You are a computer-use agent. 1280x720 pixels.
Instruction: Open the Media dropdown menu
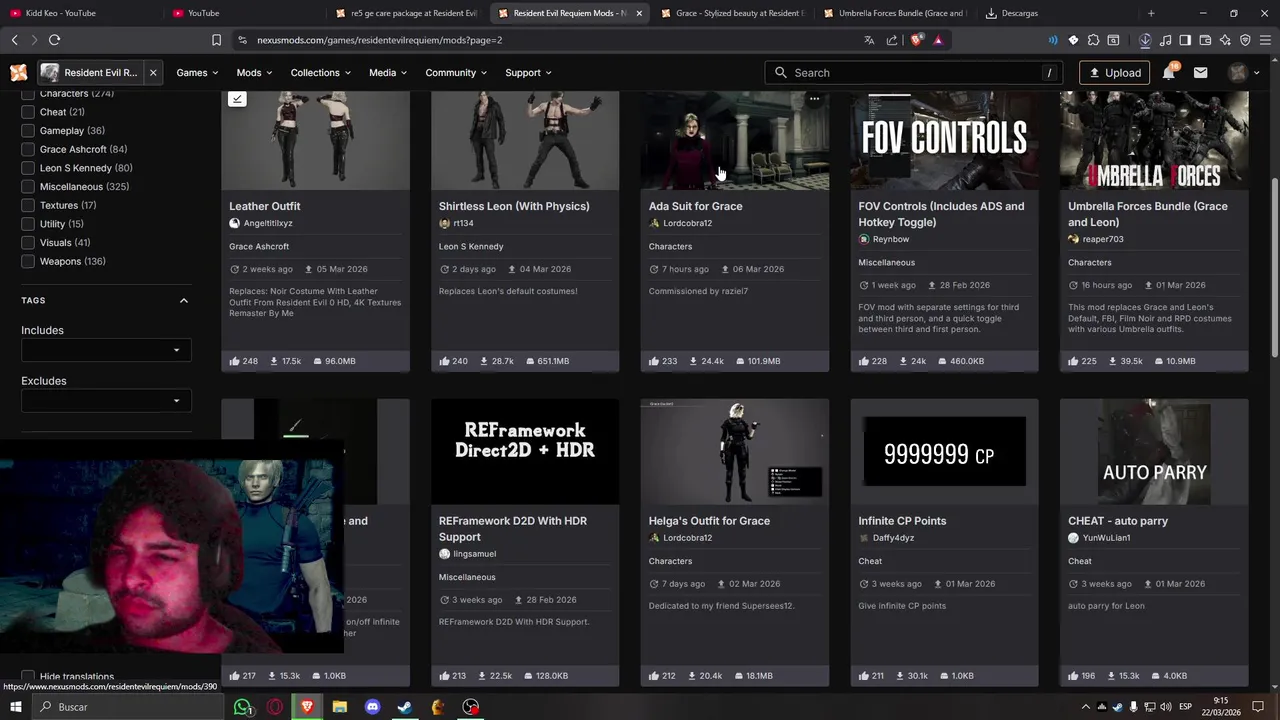pyautogui.click(x=388, y=73)
